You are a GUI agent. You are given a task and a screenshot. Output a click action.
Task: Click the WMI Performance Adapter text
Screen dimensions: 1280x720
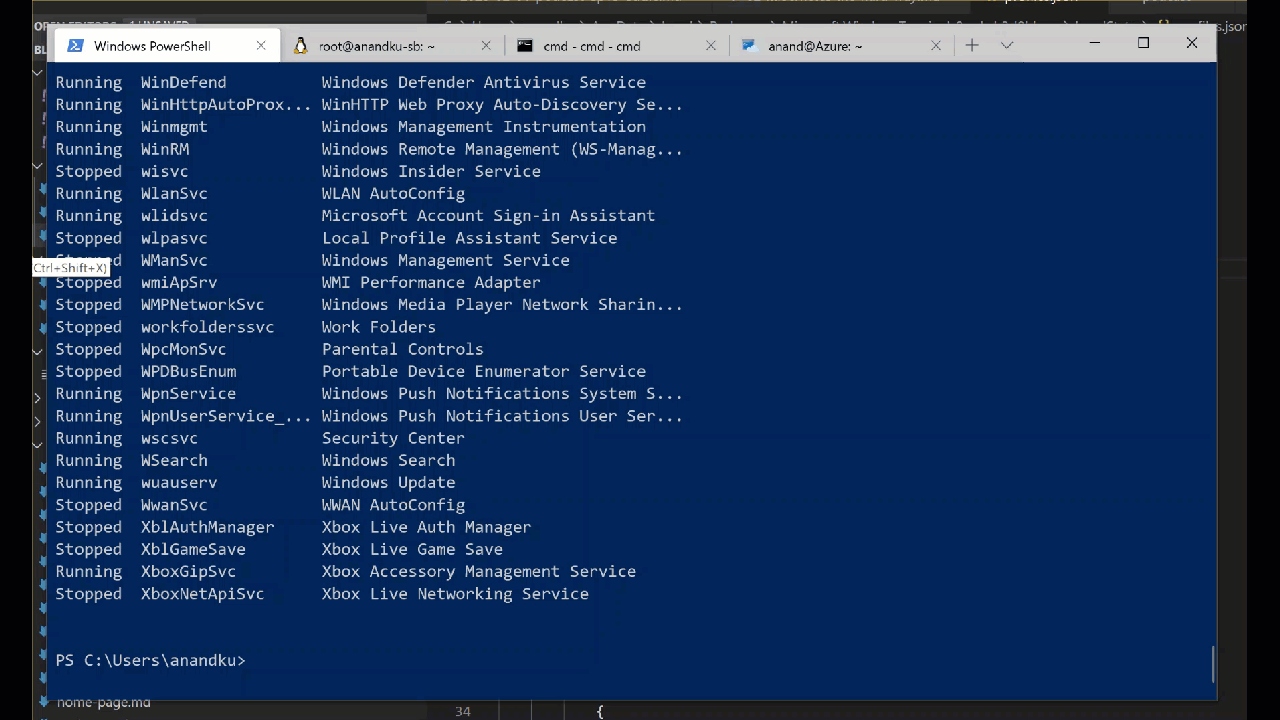pos(431,283)
